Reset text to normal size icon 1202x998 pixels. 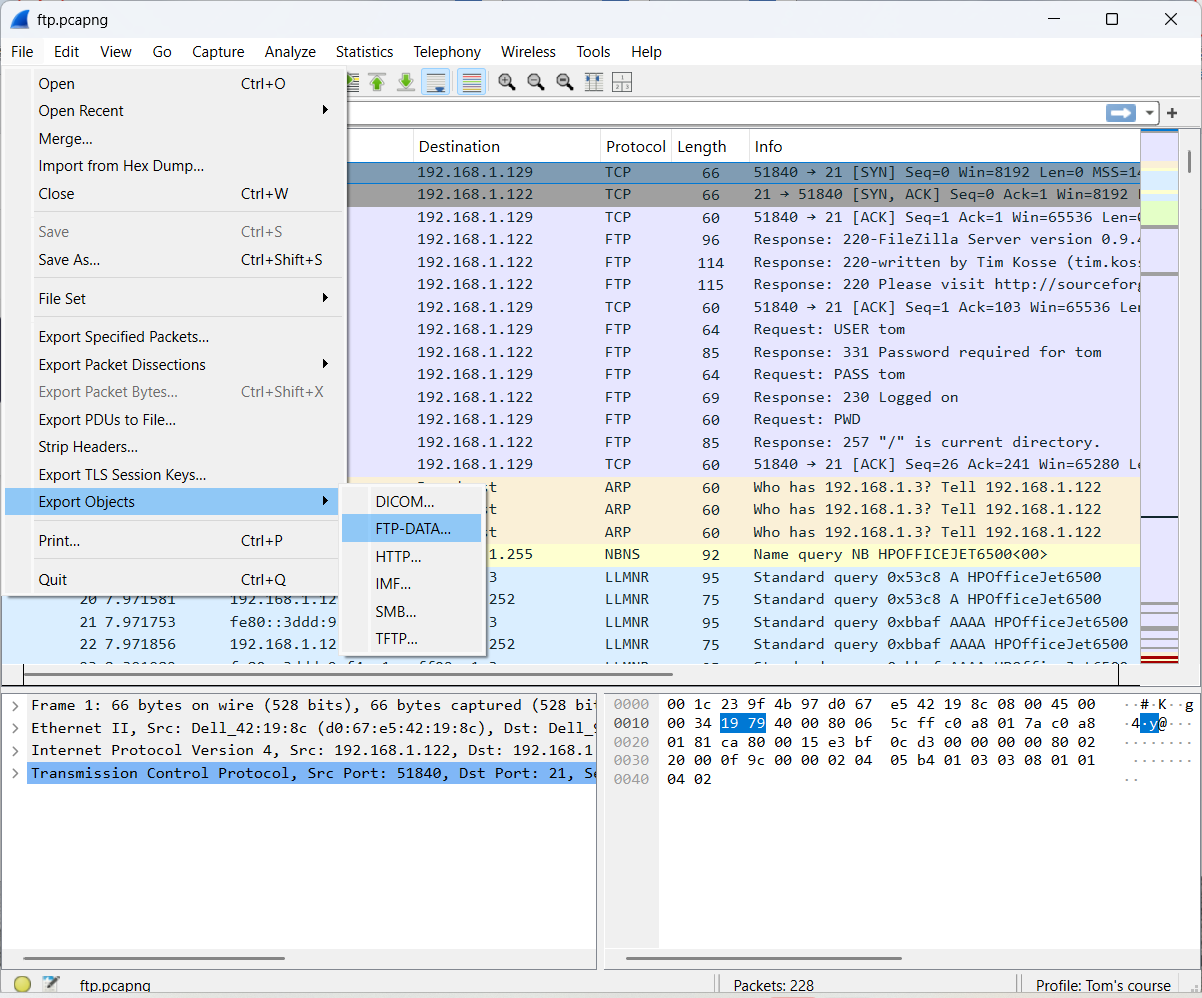[x=565, y=82]
